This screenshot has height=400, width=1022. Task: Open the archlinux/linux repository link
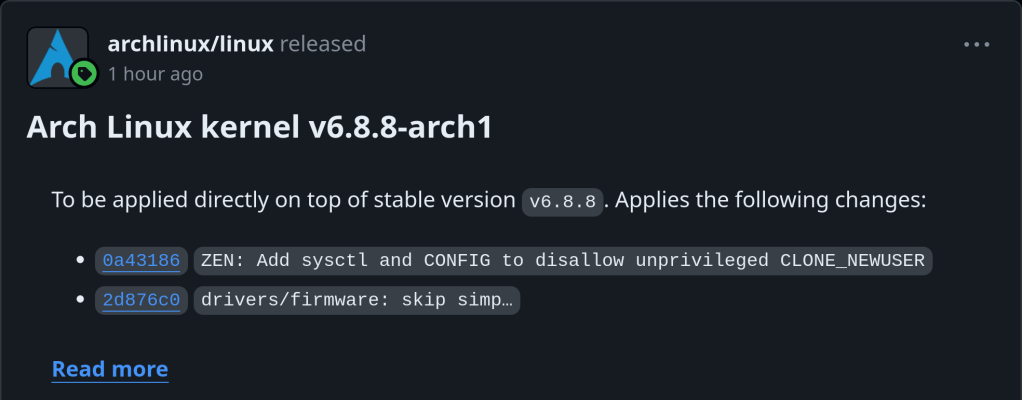click(x=190, y=44)
